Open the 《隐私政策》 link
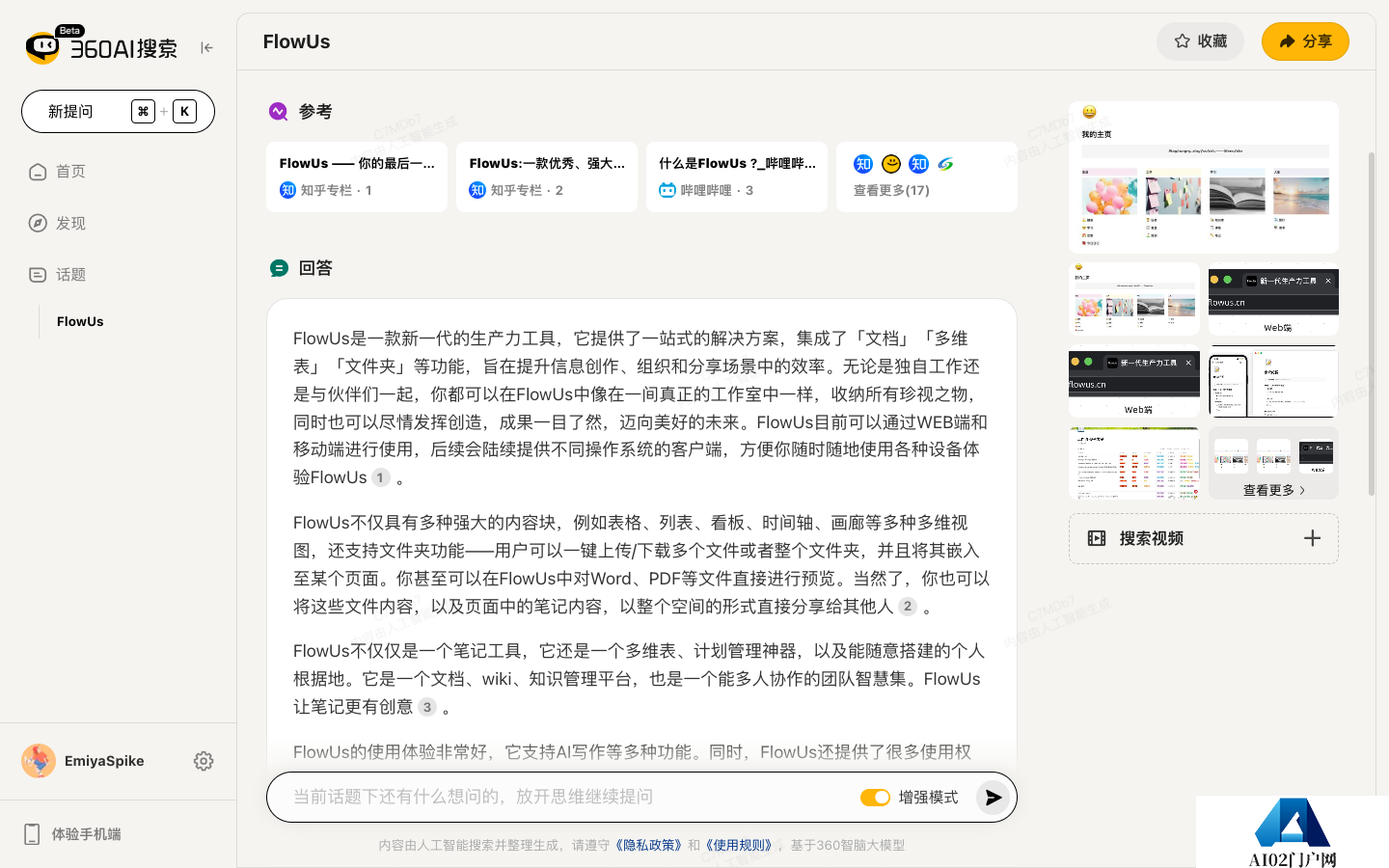 pyautogui.click(x=649, y=845)
